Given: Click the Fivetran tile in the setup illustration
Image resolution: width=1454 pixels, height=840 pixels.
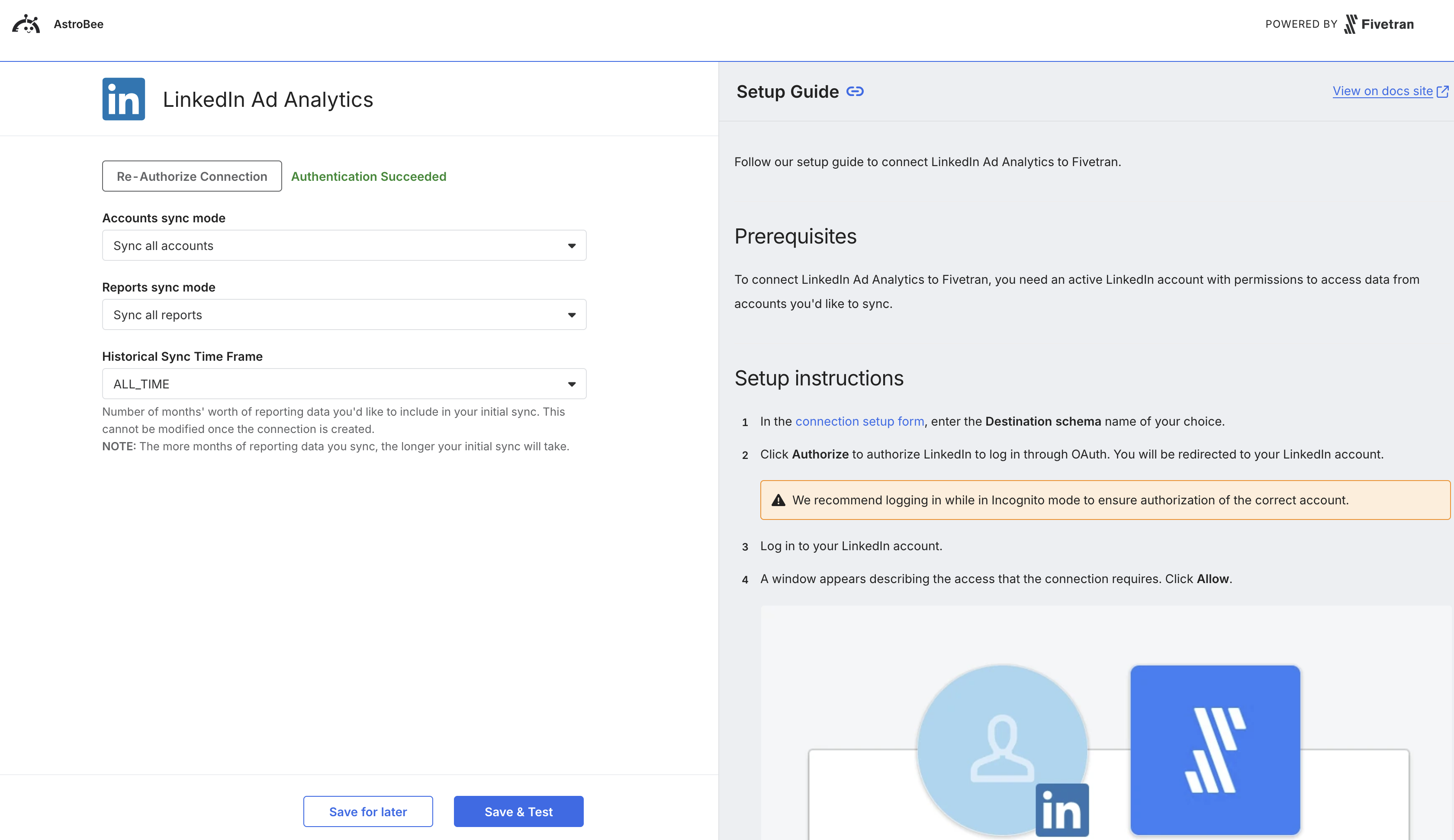Looking at the screenshot, I should [1215, 750].
